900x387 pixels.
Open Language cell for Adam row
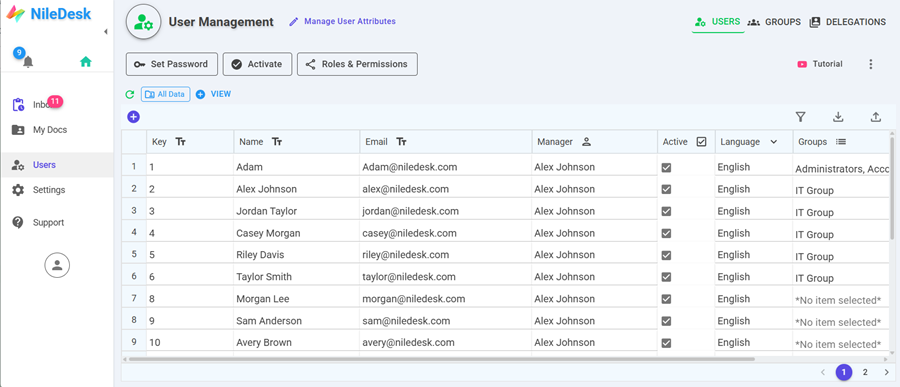(754, 167)
